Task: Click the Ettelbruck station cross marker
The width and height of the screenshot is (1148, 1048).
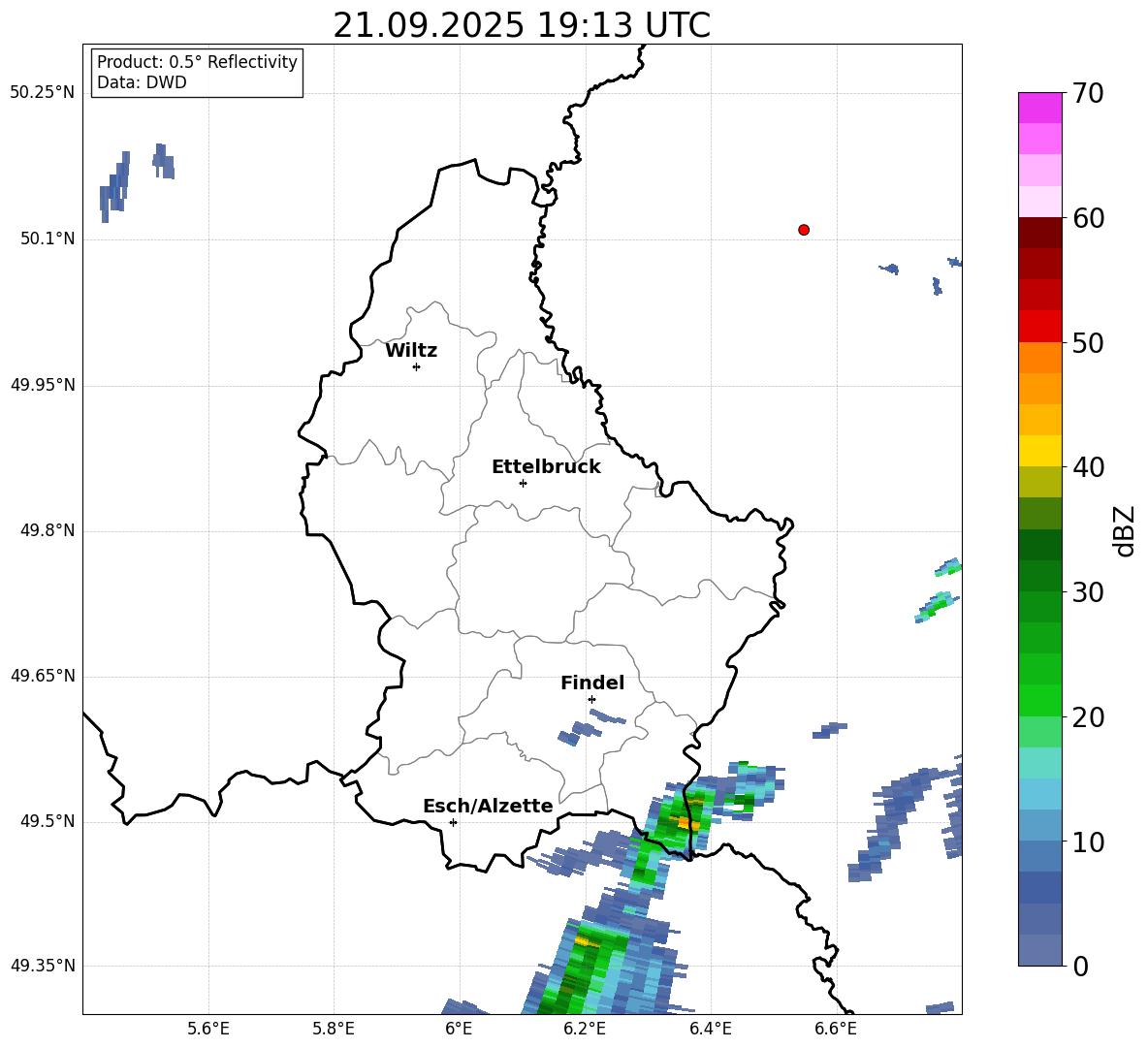Action: coord(523,483)
